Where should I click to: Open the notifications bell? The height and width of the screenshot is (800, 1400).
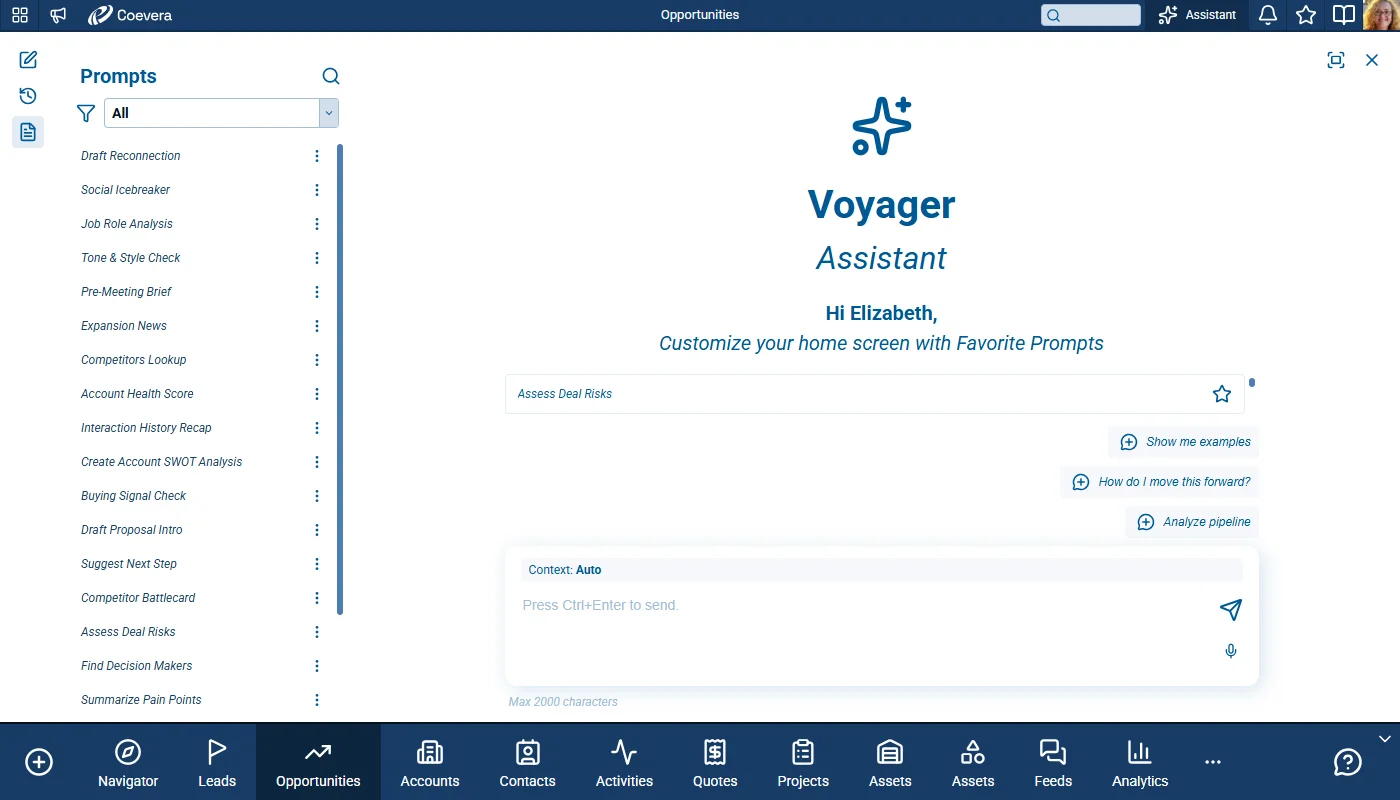pyautogui.click(x=1268, y=15)
